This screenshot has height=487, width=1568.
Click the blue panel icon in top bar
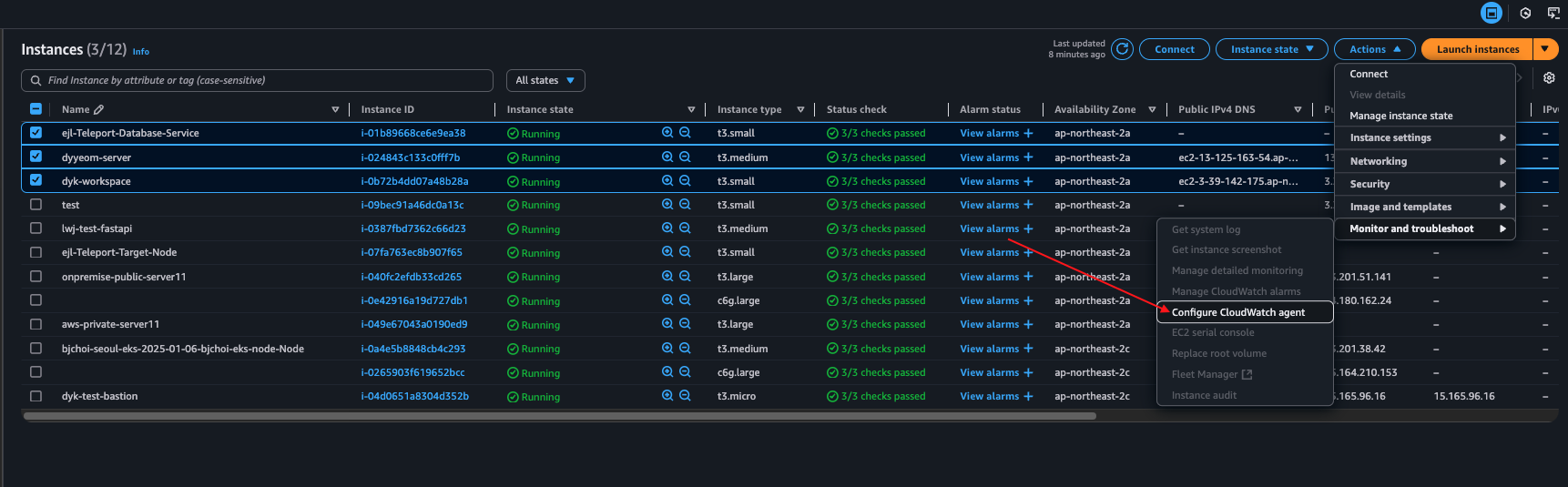(x=1492, y=13)
